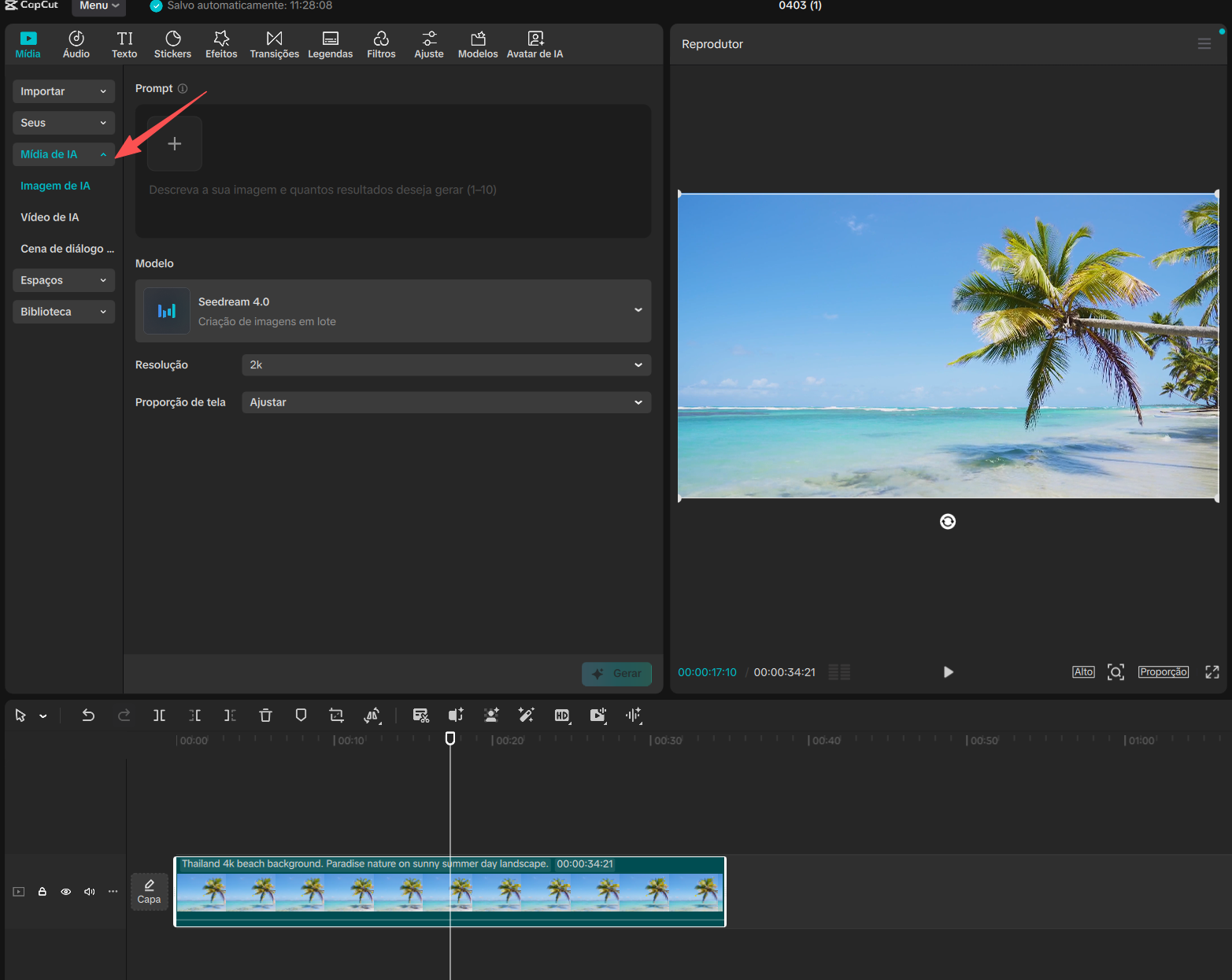The image size is (1232, 980).
Task: Add a marker with the shield icon
Action: 301,716
